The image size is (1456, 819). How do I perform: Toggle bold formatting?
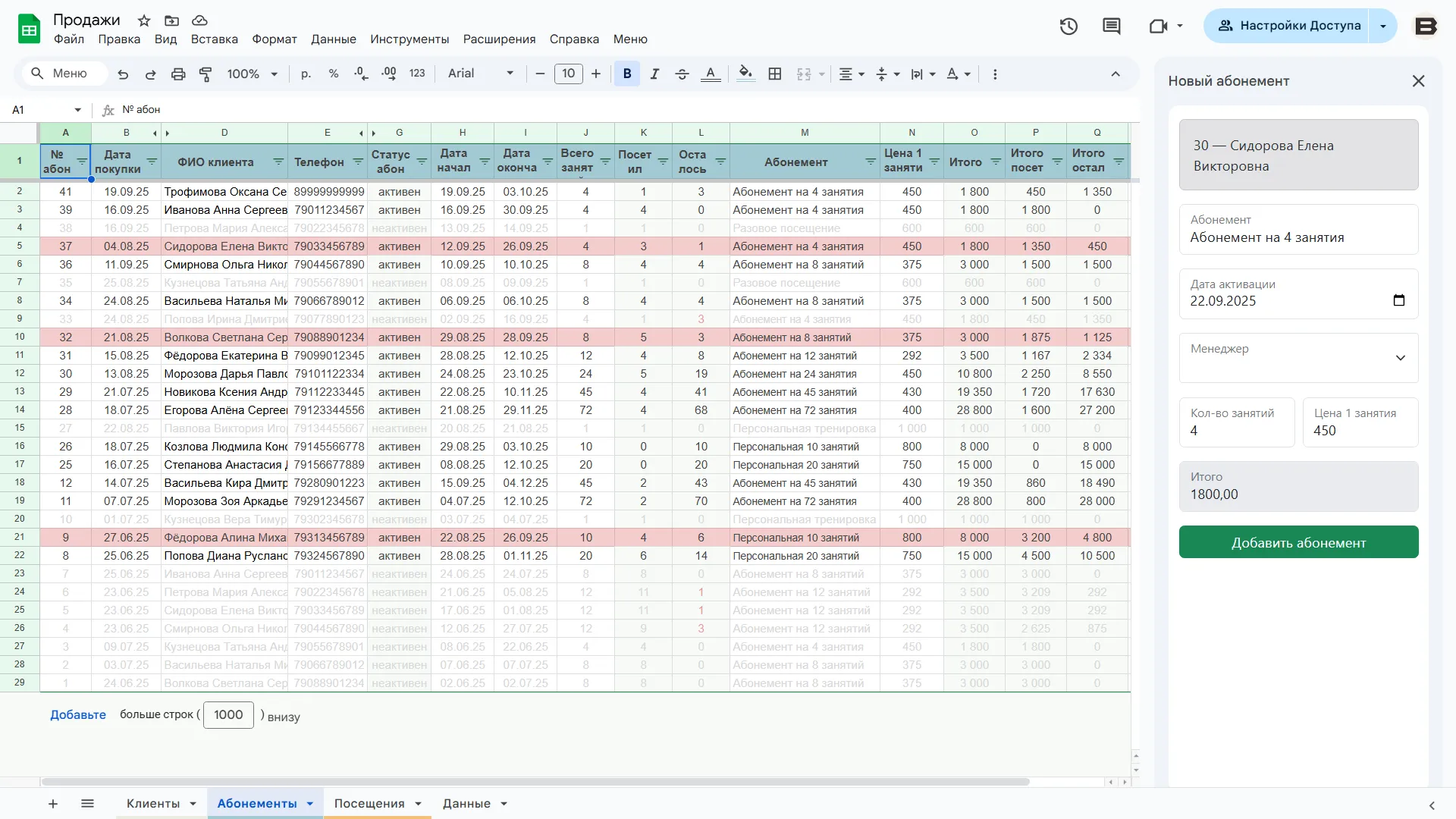tap(627, 74)
